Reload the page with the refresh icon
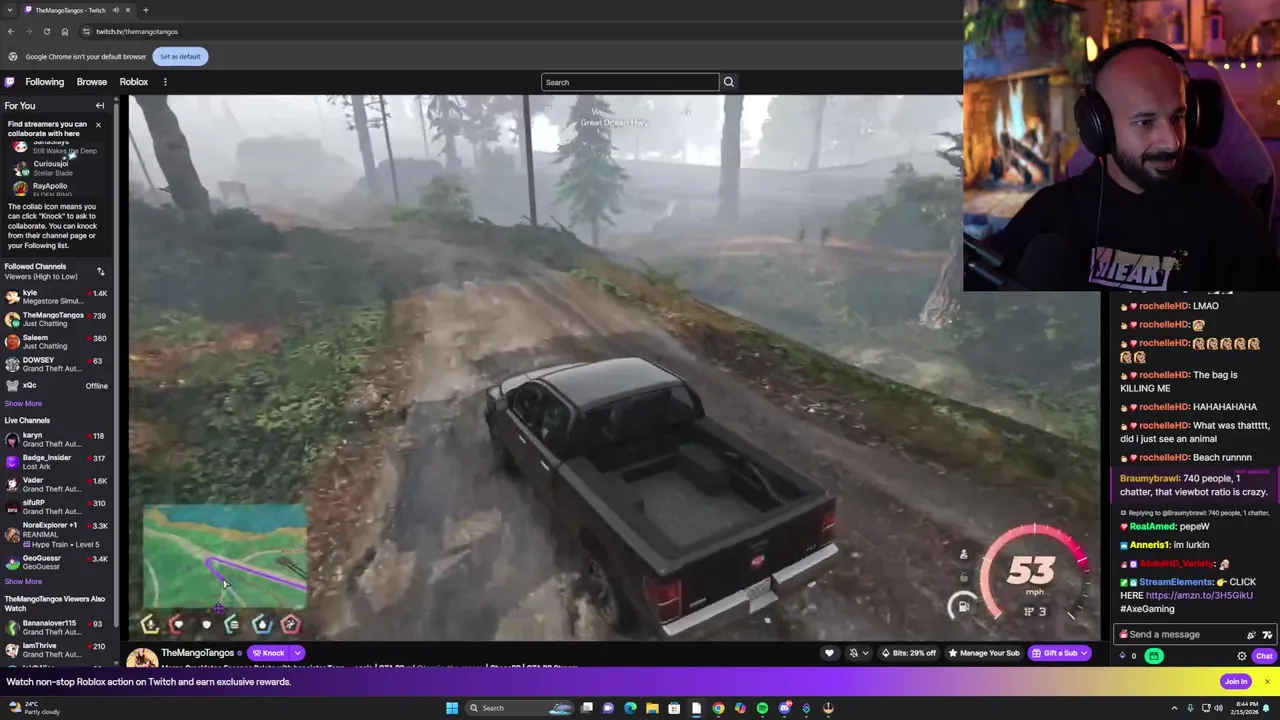This screenshot has height=720, width=1280. click(46, 32)
